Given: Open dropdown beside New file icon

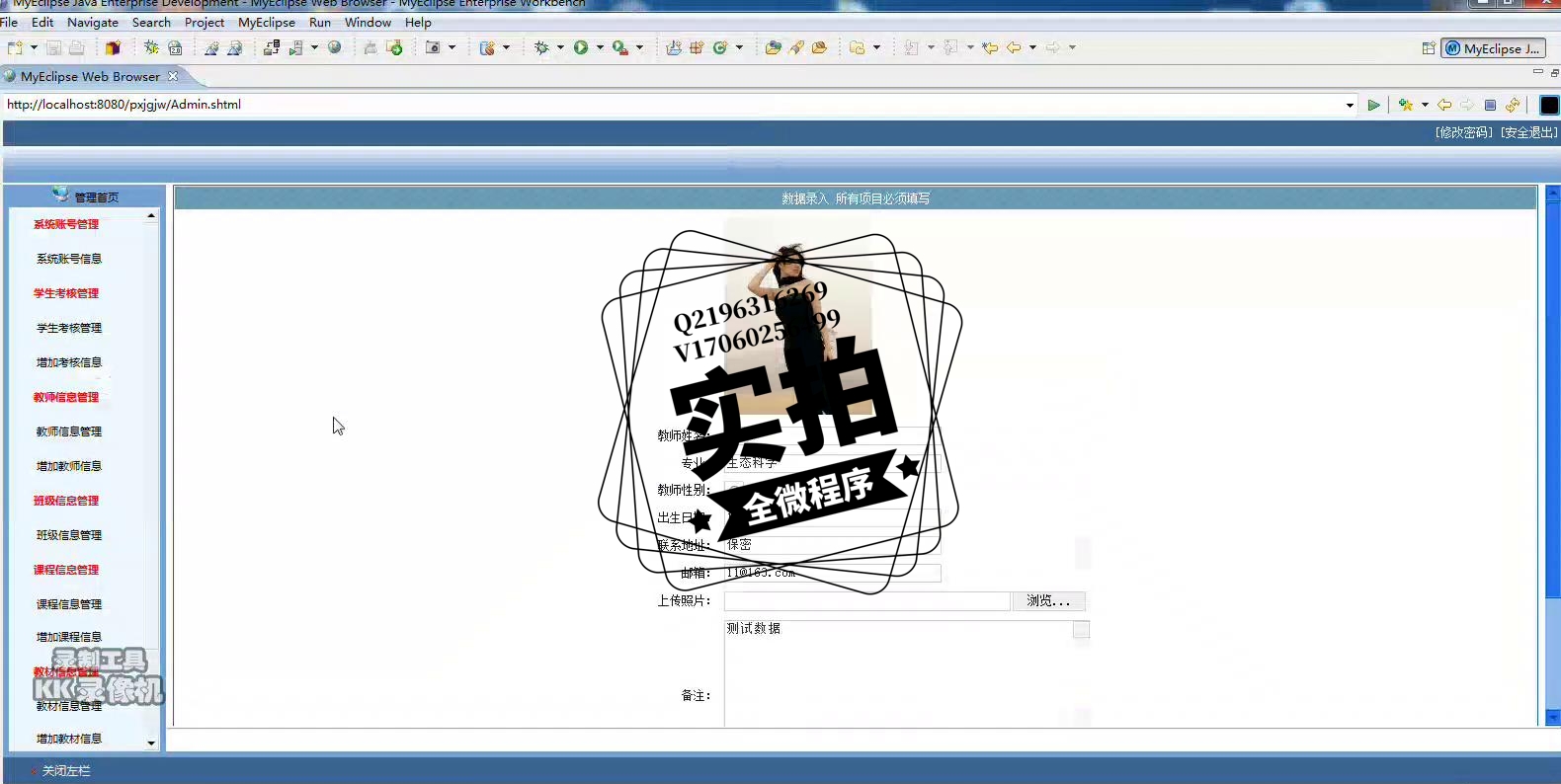Looking at the screenshot, I should [x=34, y=47].
